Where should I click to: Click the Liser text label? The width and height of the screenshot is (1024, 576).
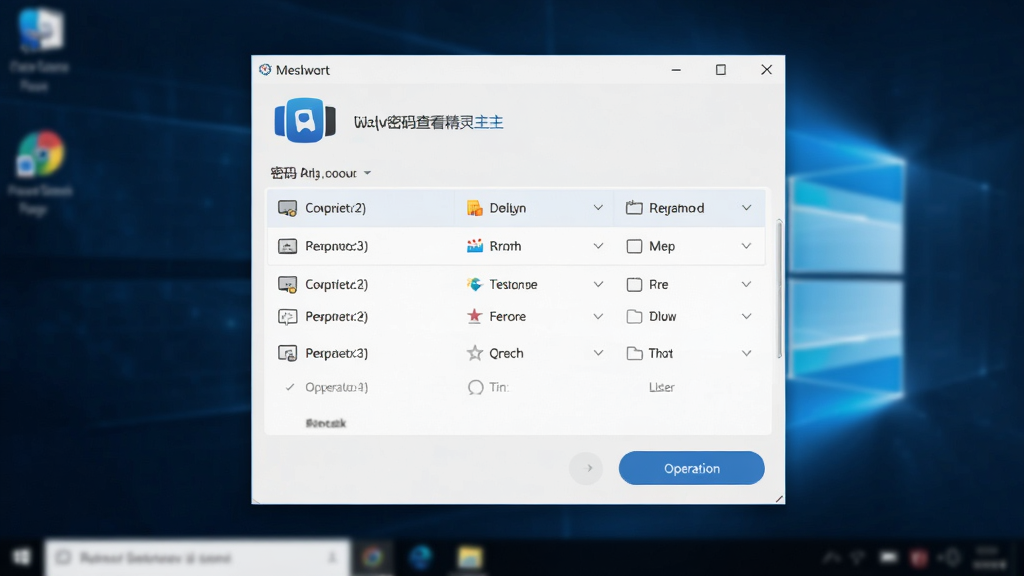[662, 387]
